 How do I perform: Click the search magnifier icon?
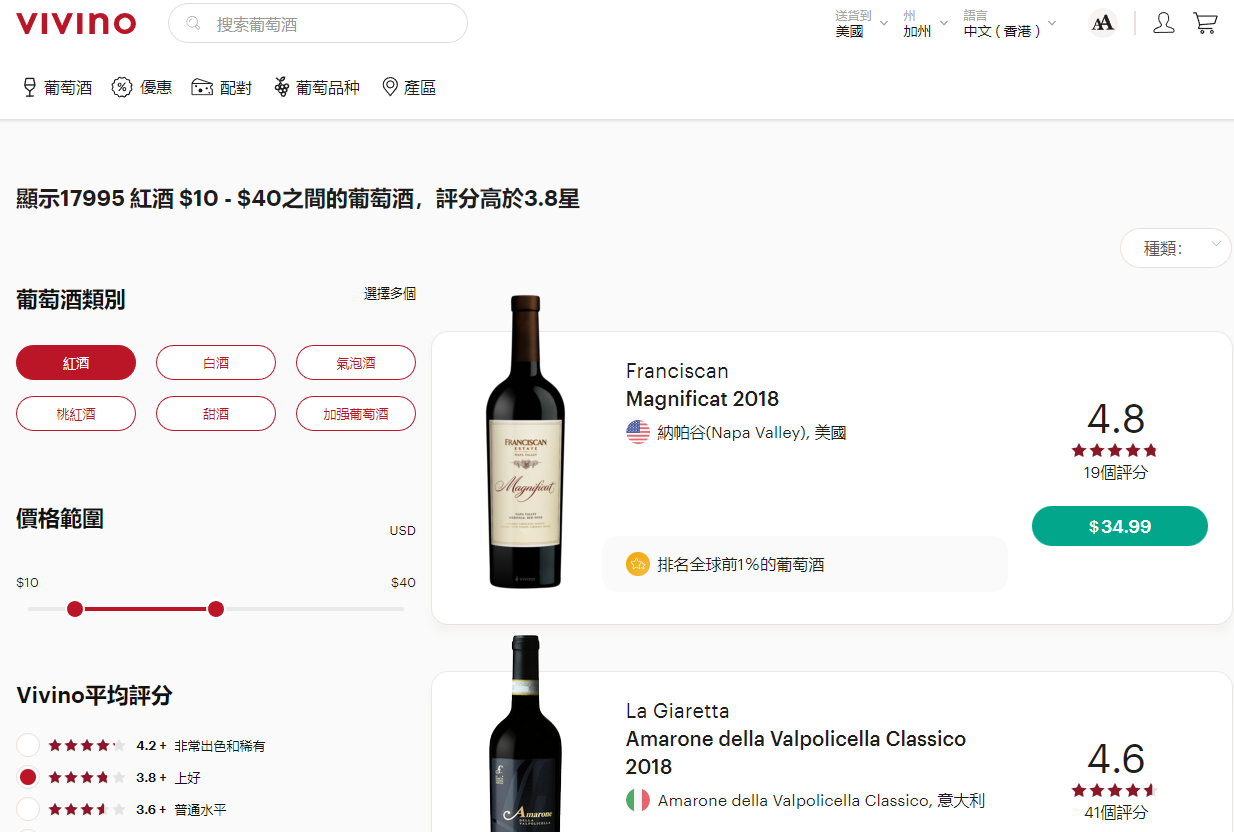pos(193,23)
